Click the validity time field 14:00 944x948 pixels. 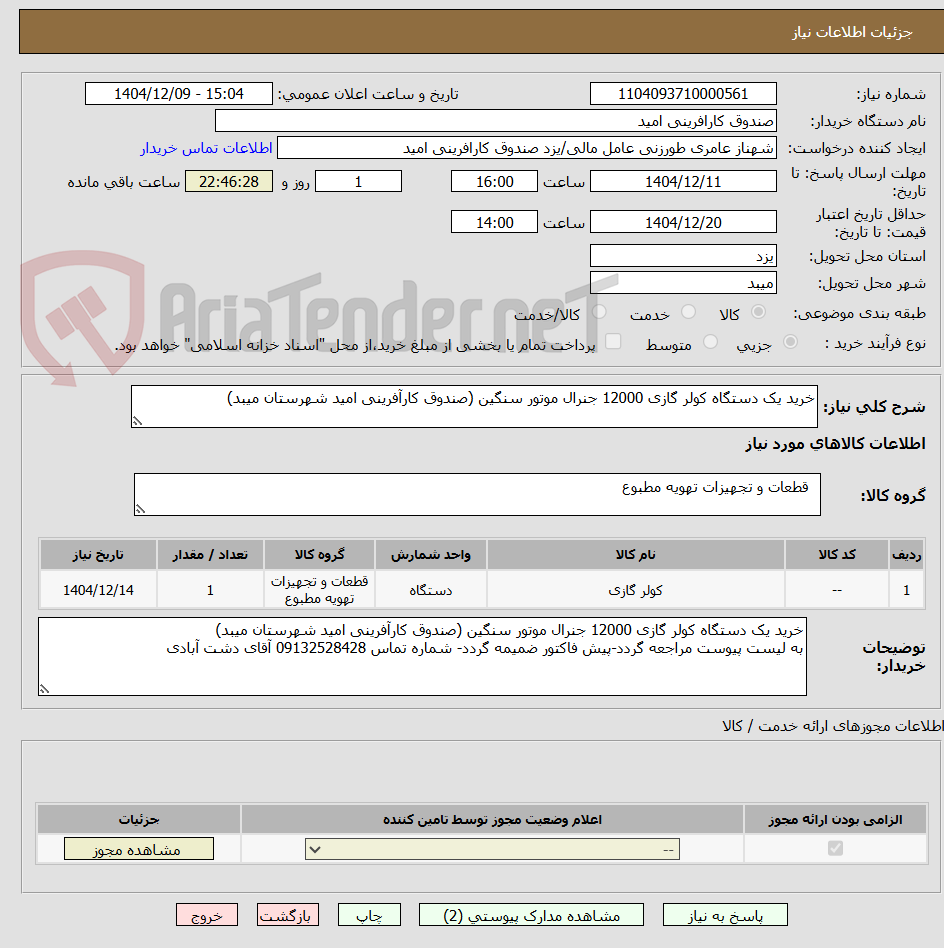click(494, 222)
